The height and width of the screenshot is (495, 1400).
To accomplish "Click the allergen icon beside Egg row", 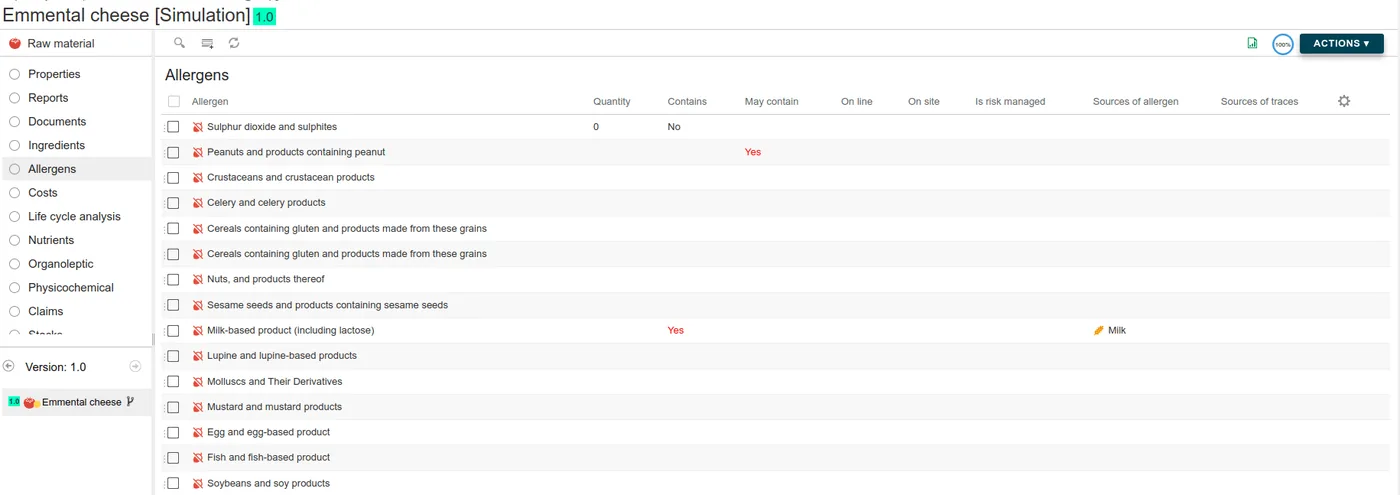I will click(x=198, y=432).
